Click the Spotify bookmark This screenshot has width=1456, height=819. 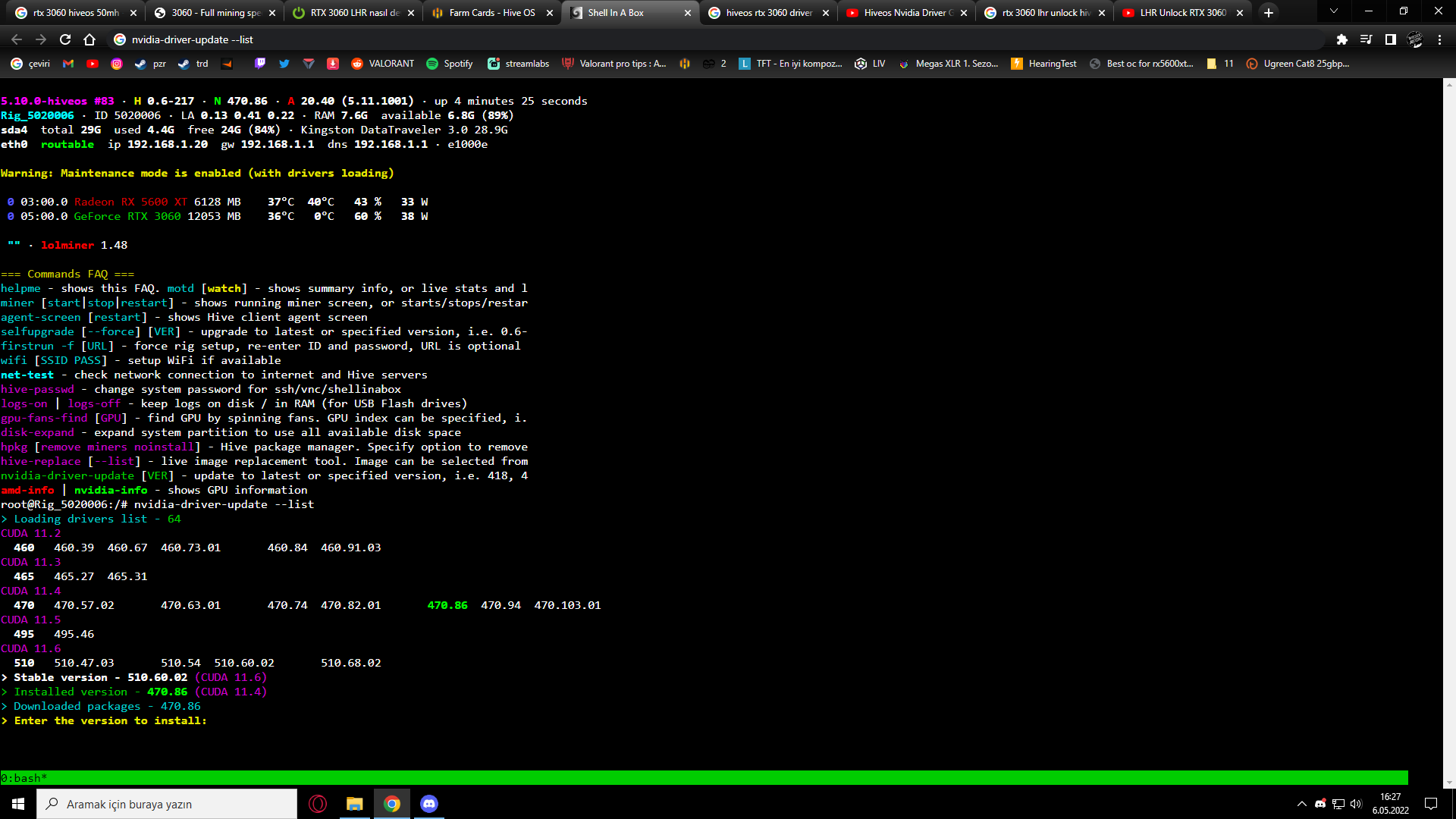(450, 64)
